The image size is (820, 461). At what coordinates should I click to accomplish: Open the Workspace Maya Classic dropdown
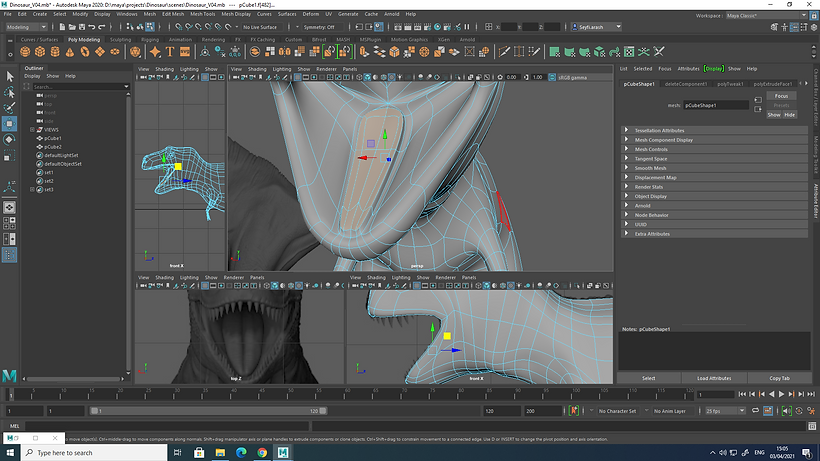tap(766, 16)
